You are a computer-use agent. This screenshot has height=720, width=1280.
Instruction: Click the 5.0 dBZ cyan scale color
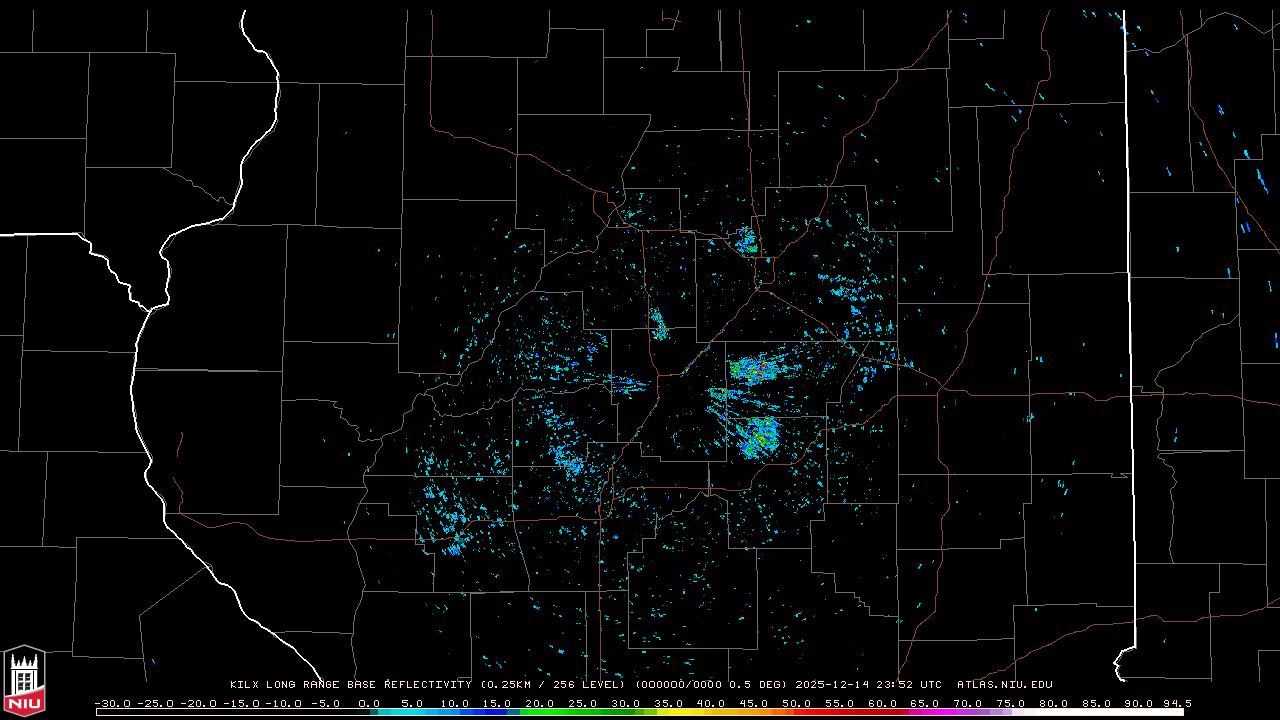(x=411, y=712)
